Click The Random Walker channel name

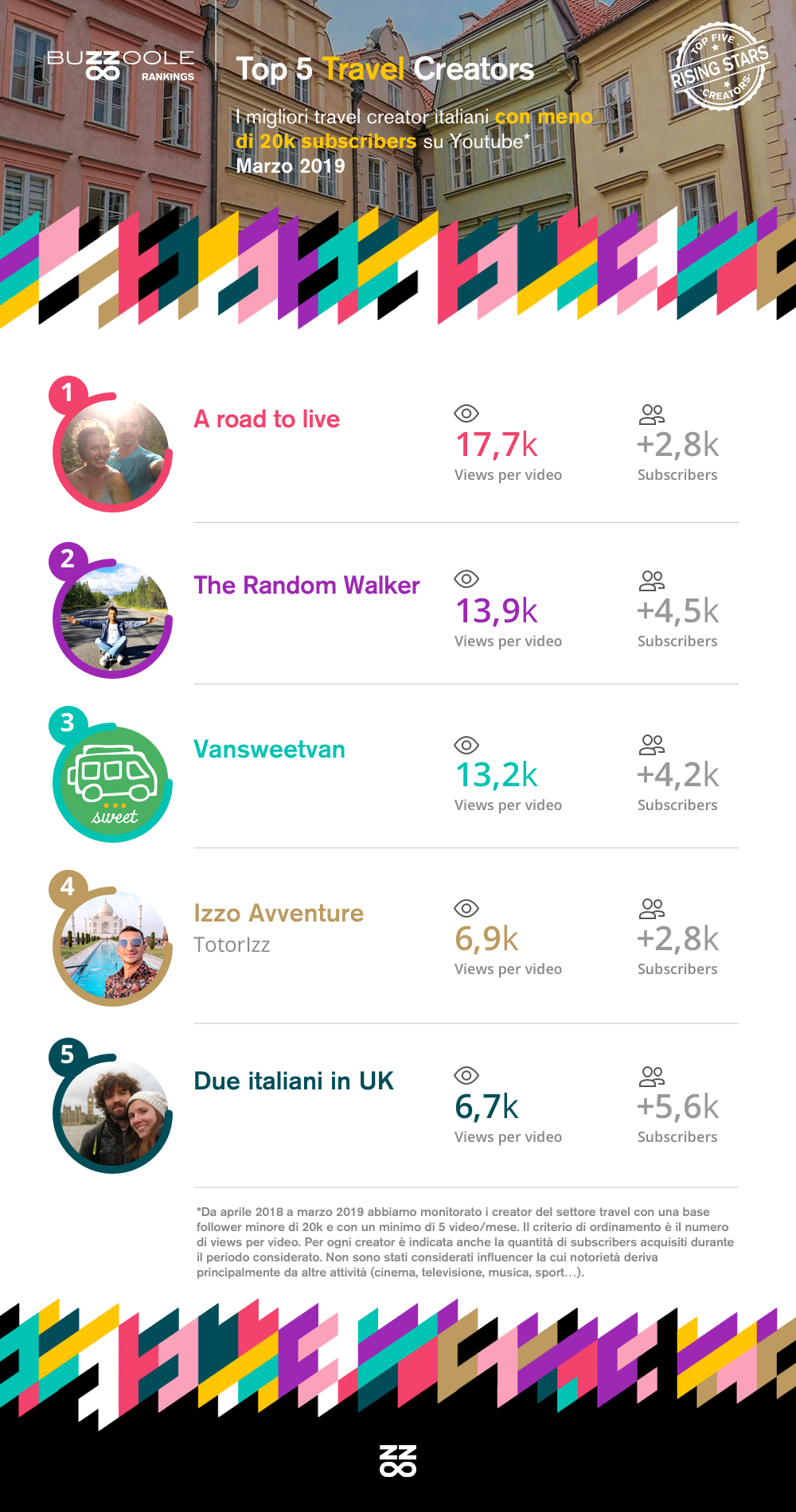(306, 585)
